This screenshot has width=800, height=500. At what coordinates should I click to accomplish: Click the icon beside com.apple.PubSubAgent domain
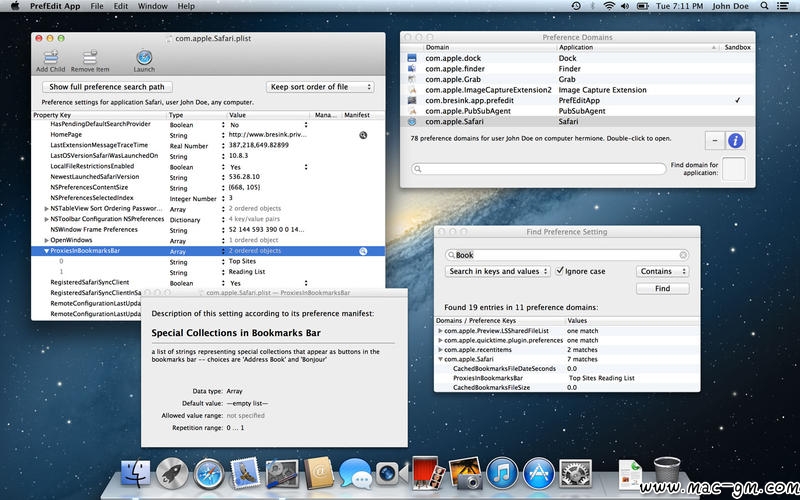(412, 111)
